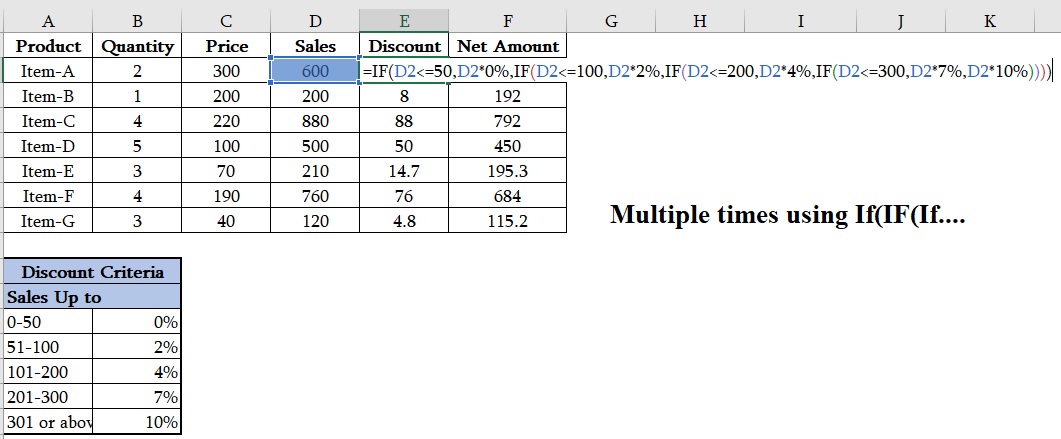Click the Discount header cell
The height and width of the screenshot is (439, 1061).
pyautogui.click(x=404, y=46)
